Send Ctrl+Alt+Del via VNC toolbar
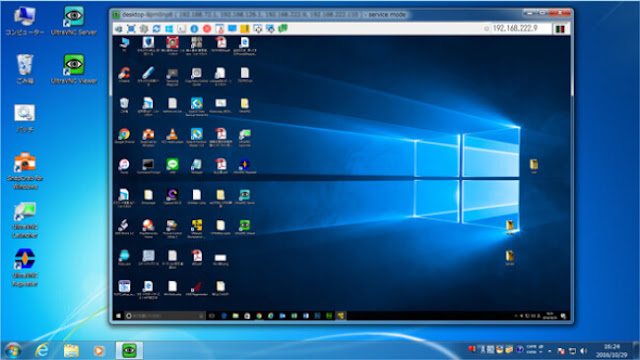The image size is (640, 360). (x=118, y=29)
